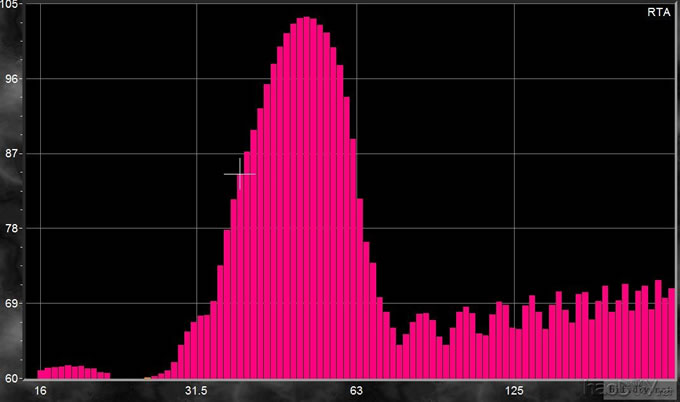Click the 96 level axis label
Screen dimensions: 680x402
pyautogui.click(x=16, y=78)
